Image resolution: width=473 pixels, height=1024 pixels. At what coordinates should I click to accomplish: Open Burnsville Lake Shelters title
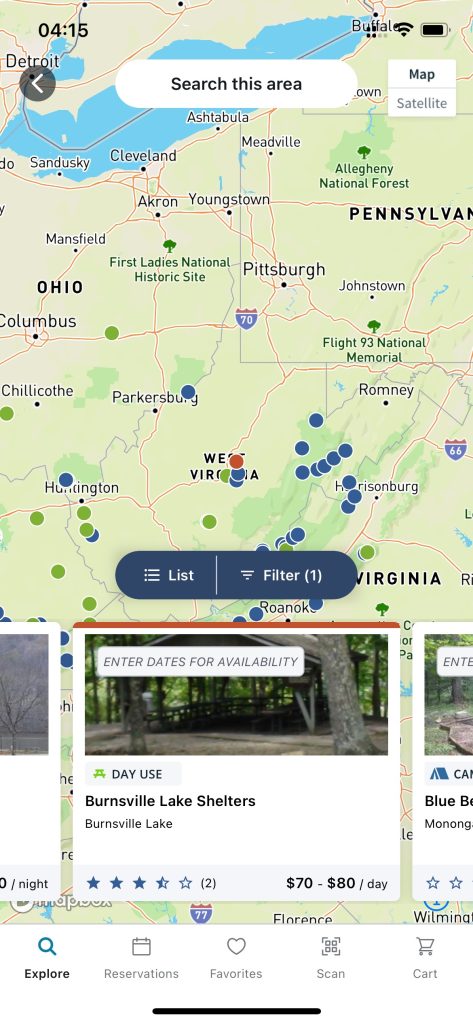coord(171,801)
